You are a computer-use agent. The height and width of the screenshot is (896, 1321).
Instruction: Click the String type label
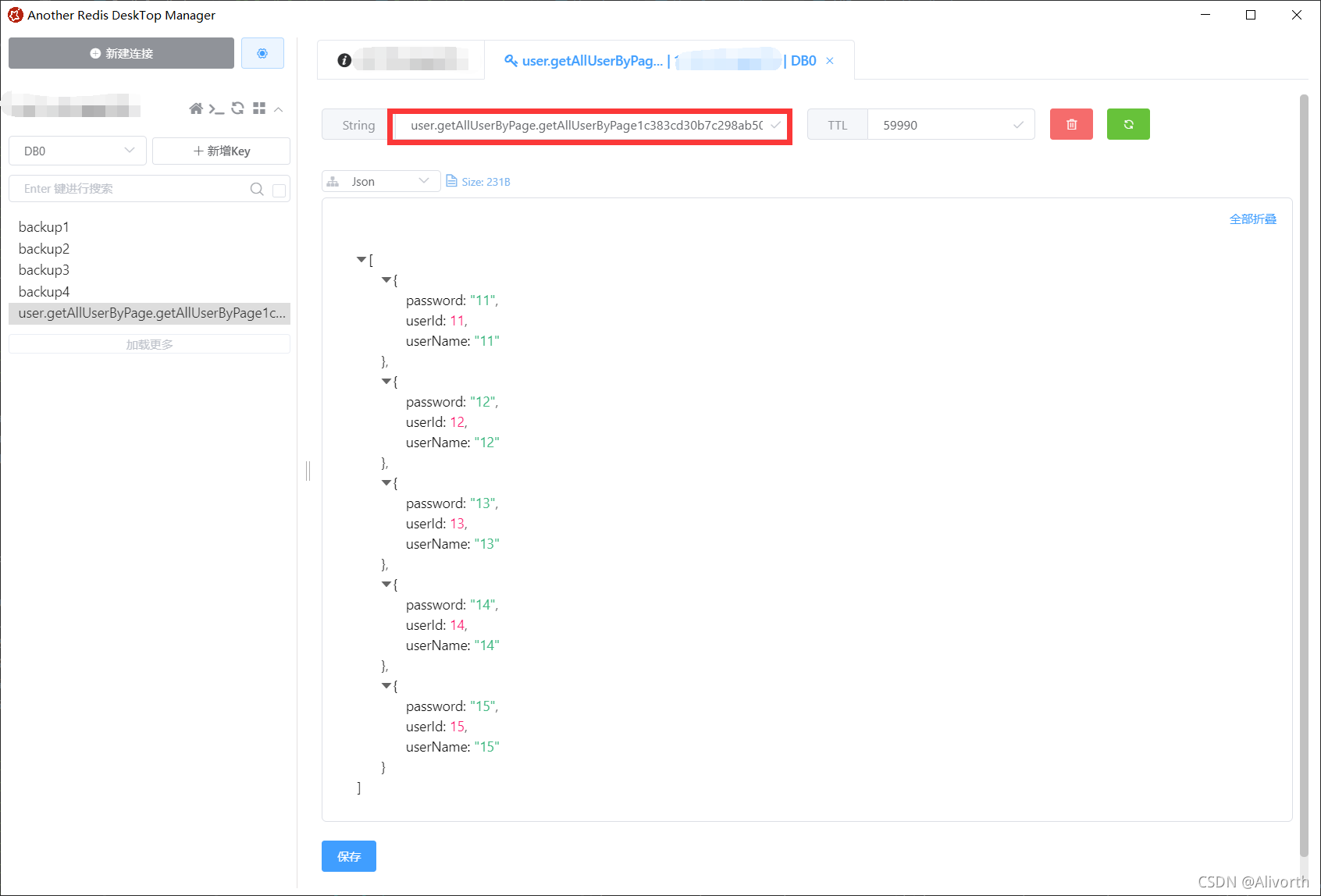click(358, 125)
